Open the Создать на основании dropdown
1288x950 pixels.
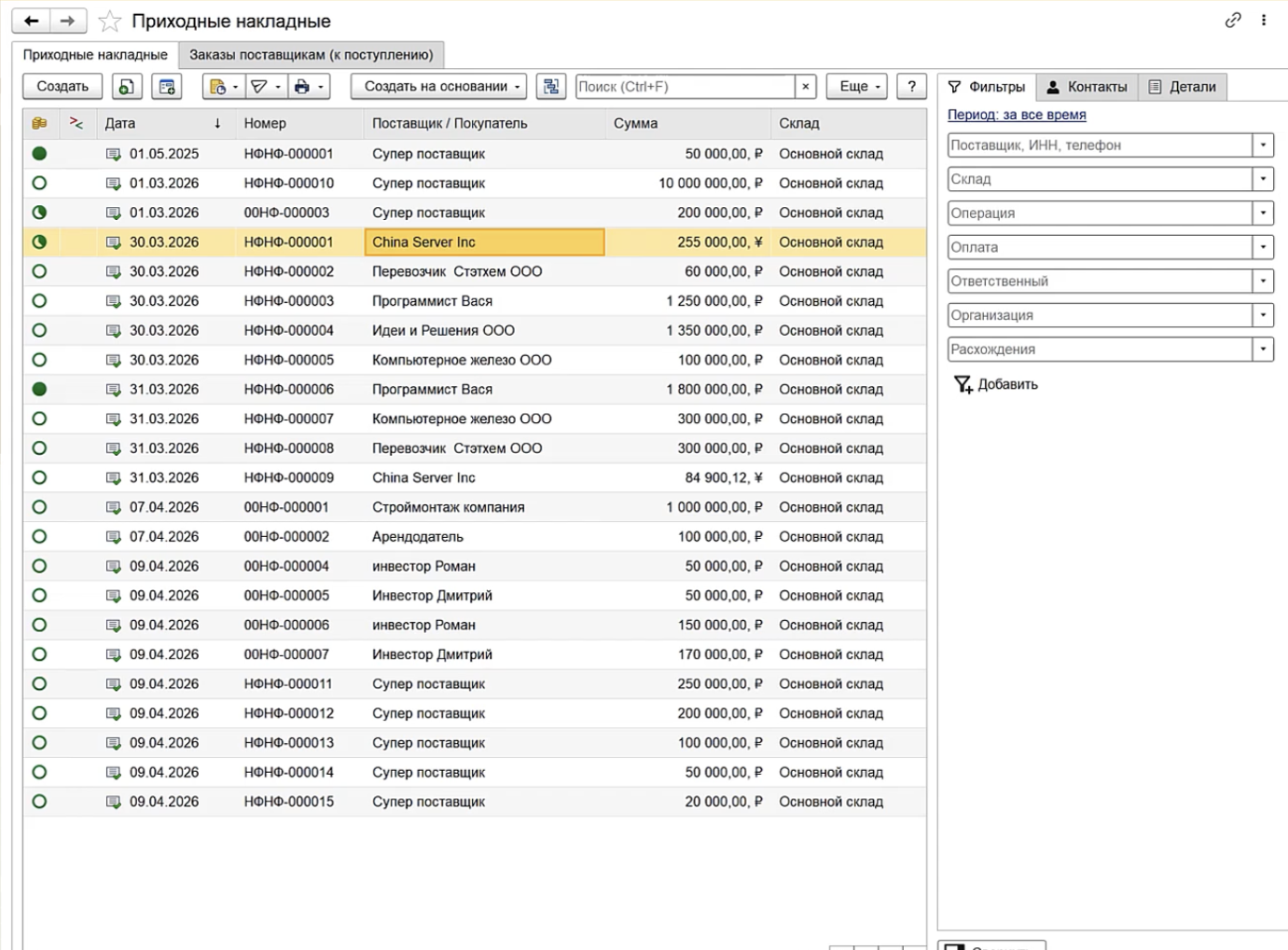pos(438,87)
